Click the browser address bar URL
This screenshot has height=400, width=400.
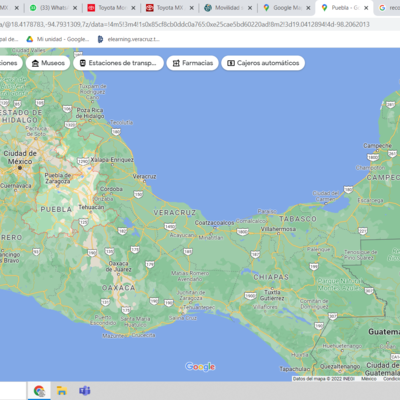point(185,24)
